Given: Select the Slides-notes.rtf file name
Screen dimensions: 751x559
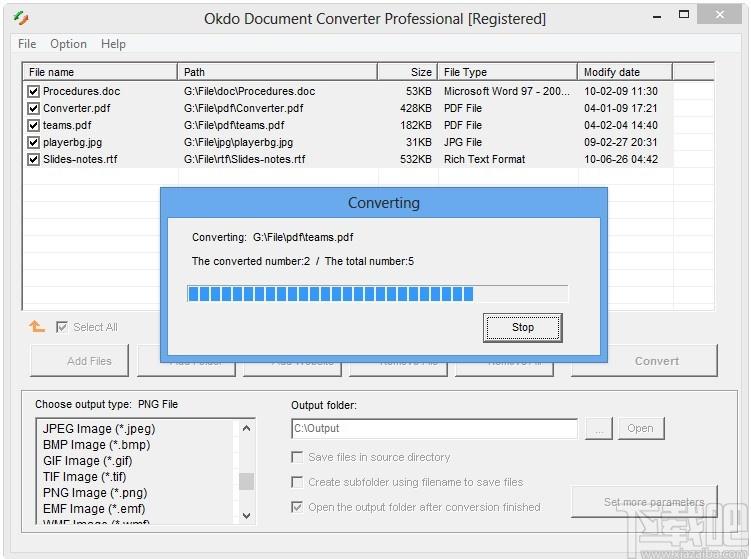Looking at the screenshot, I should (80, 160).
